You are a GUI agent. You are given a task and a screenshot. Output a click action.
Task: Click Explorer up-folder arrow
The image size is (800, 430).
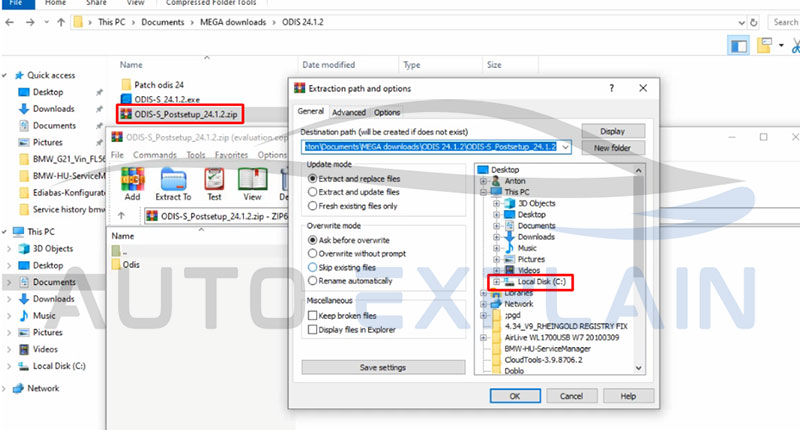tap(61, 22)
